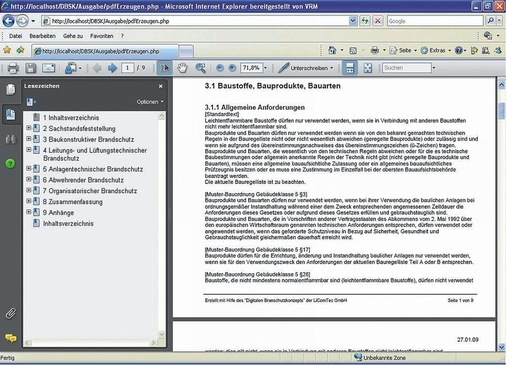
Task: Click document scrollbar down arrow
Action: point(501,347)
